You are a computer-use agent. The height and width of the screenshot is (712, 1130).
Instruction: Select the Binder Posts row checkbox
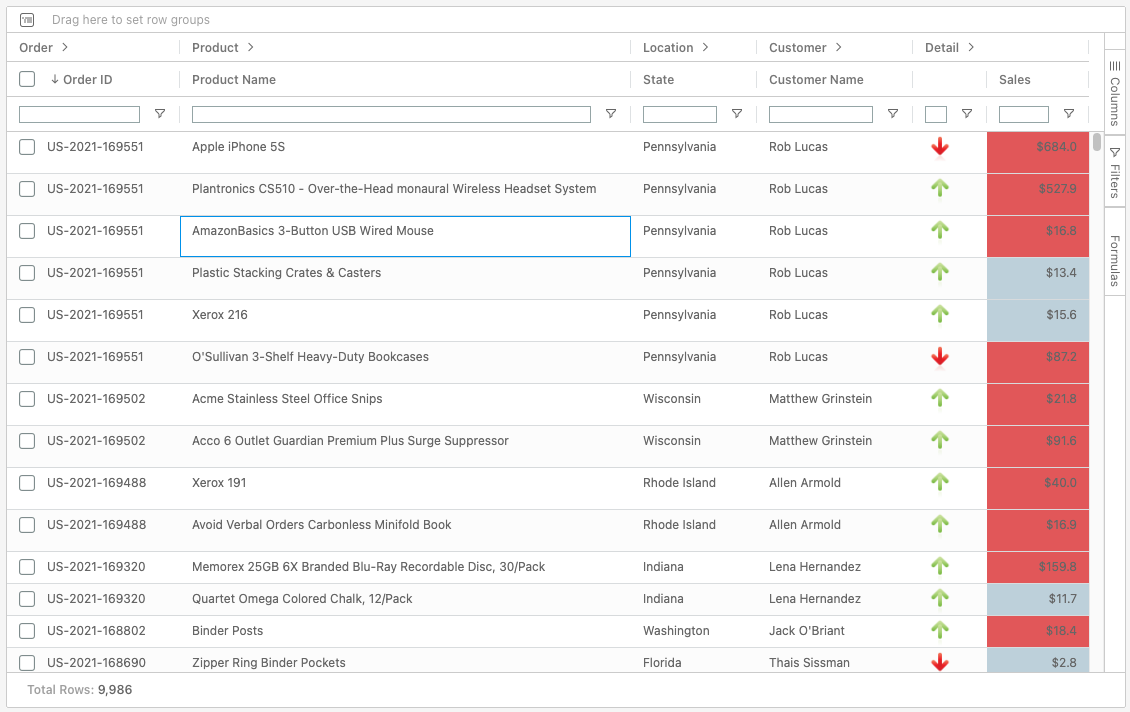[27, 631]
